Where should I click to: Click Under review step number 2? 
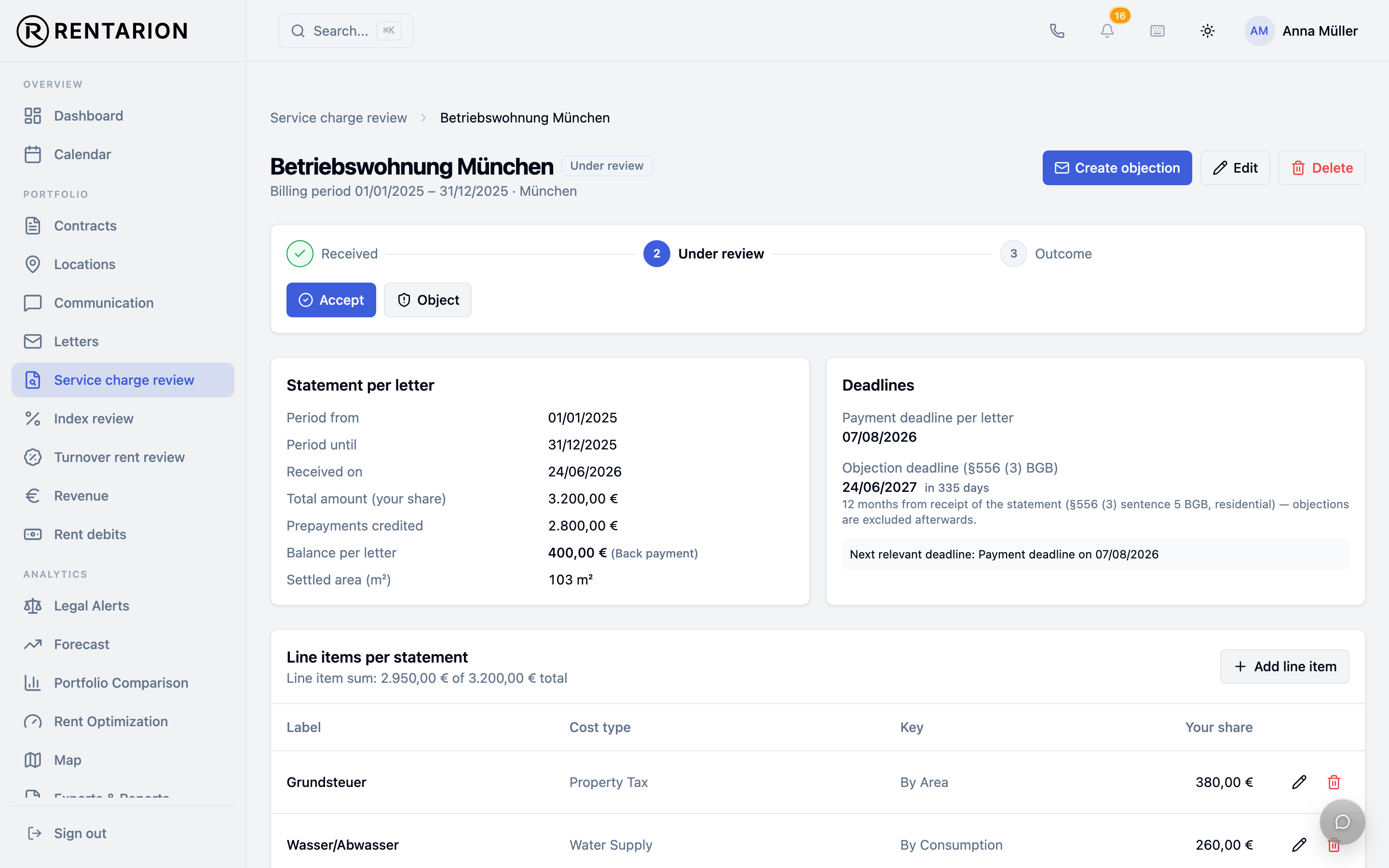[x=656, y=254]
